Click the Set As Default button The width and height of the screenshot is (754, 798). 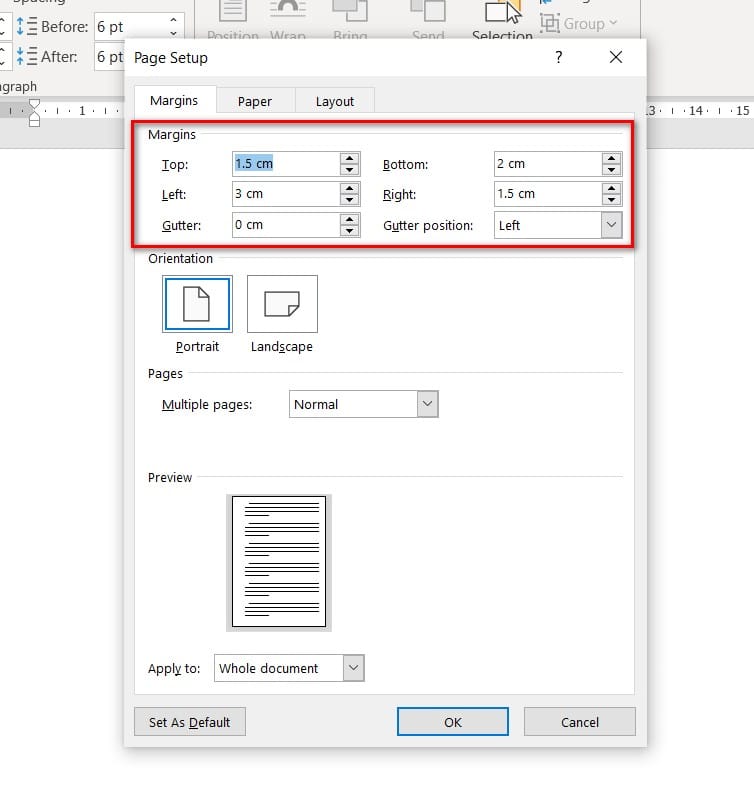190,722
